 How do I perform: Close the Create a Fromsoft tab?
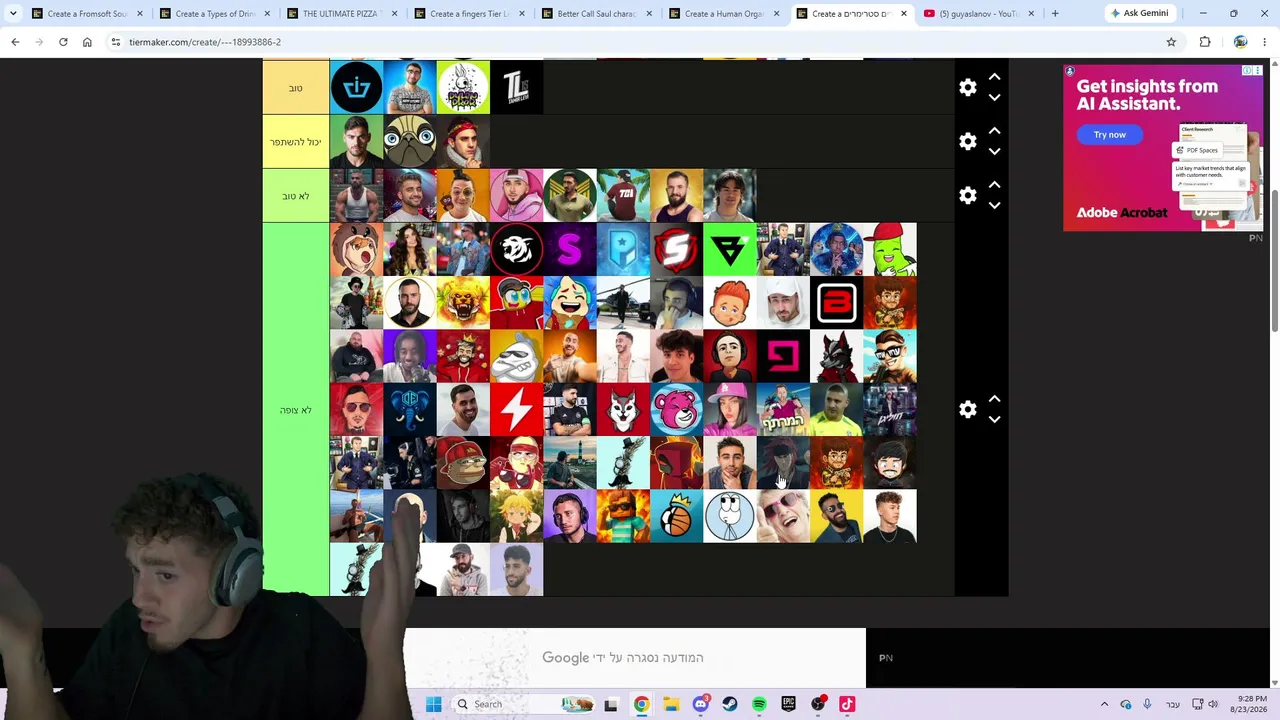click(x=140, y=14)
